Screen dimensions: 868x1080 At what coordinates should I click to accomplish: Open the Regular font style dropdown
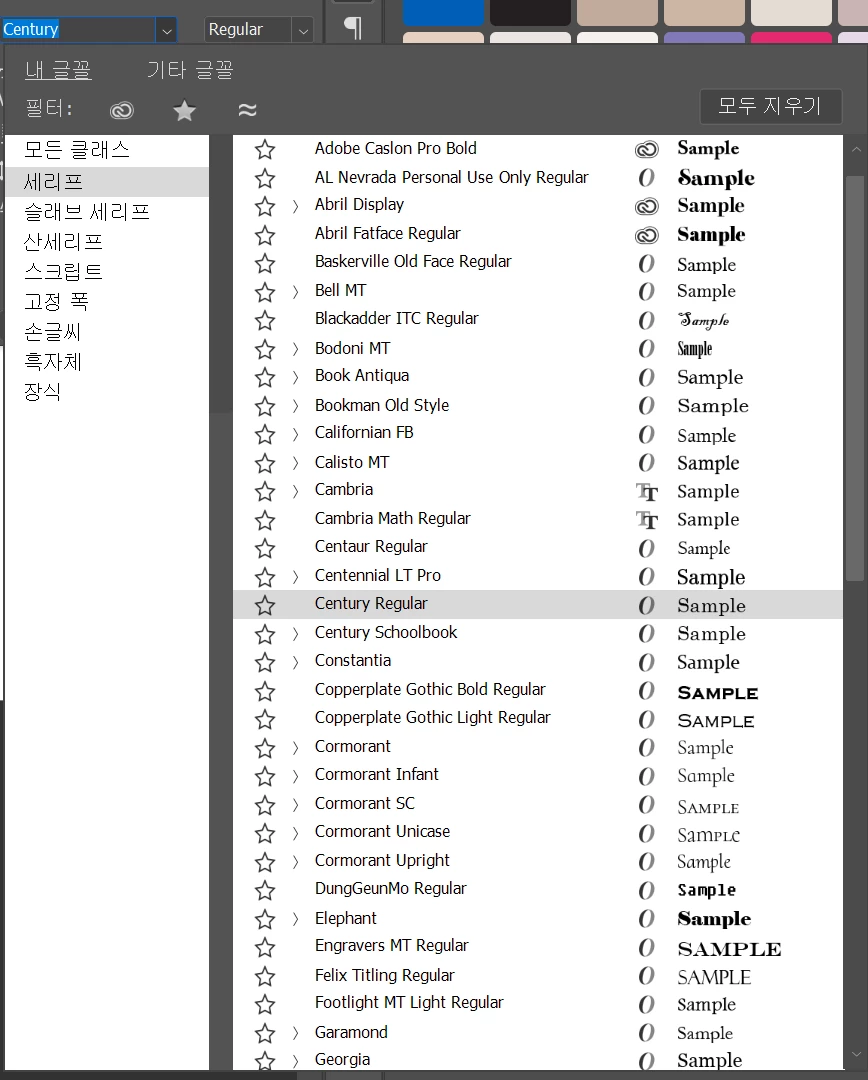coord(302,30)
